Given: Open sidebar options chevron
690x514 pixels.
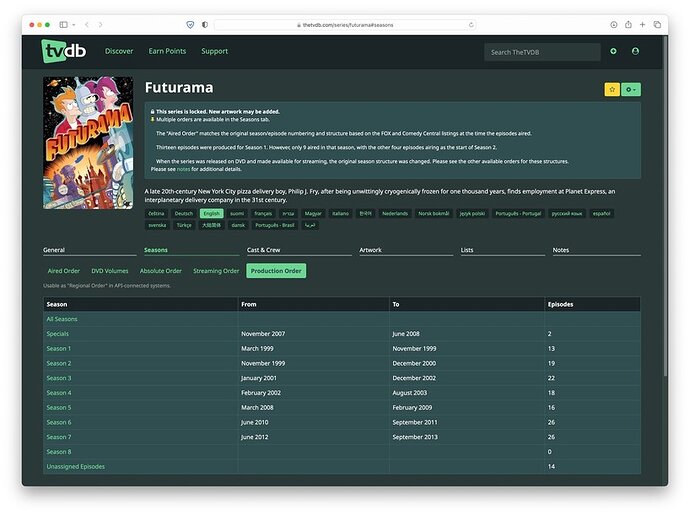Looking at the screenshot, I should tap(73, 25).
